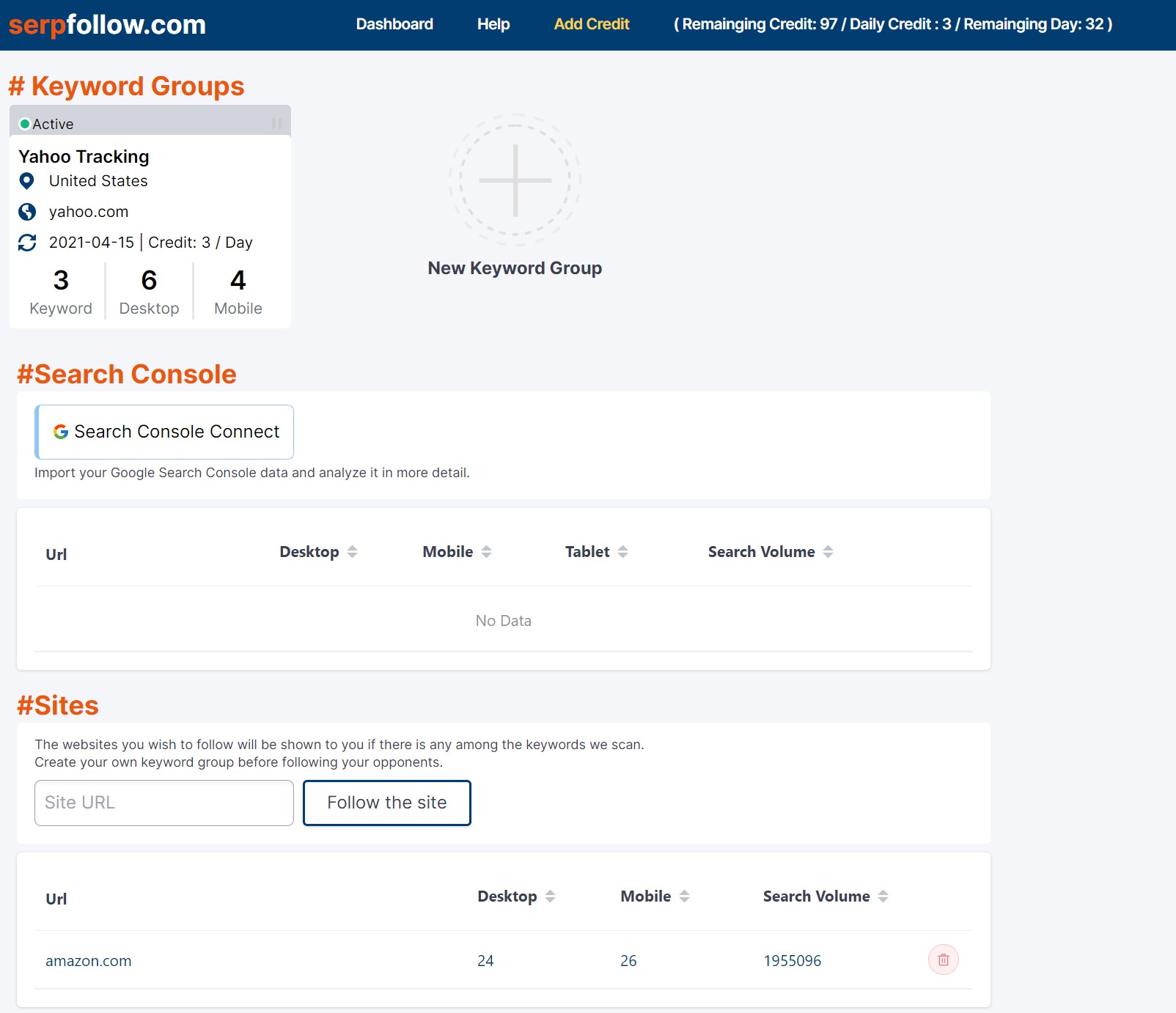Open the Dashboard menu item
The image size is (1176, 1013).
pos(394,24)
